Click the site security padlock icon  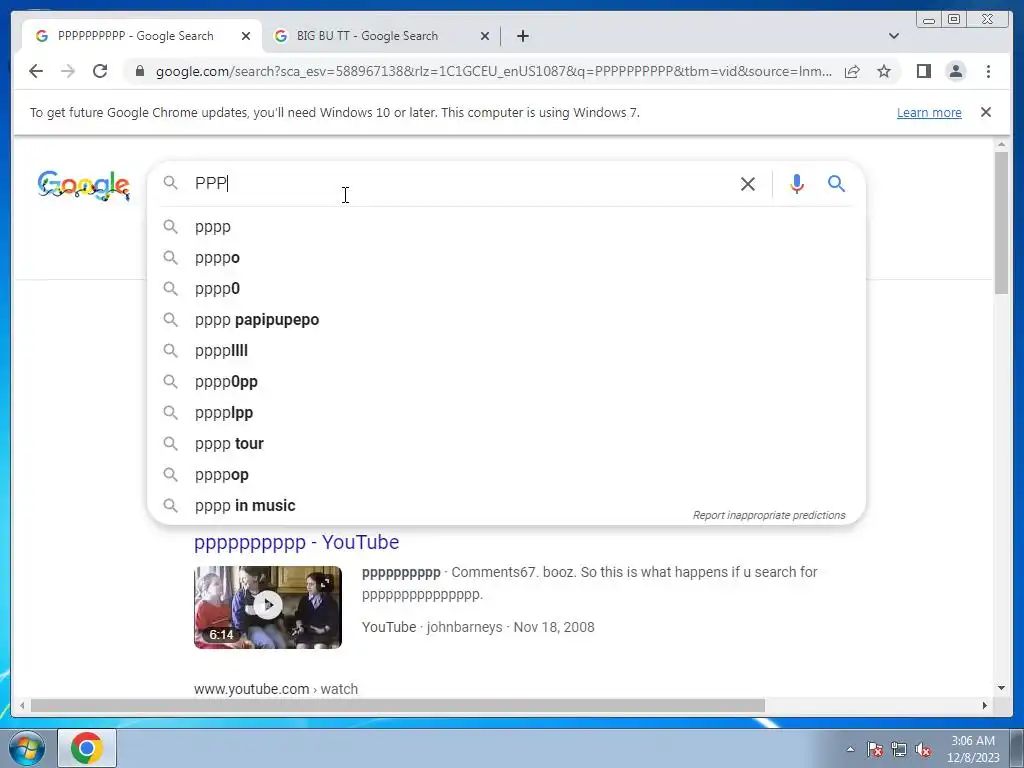139,71
